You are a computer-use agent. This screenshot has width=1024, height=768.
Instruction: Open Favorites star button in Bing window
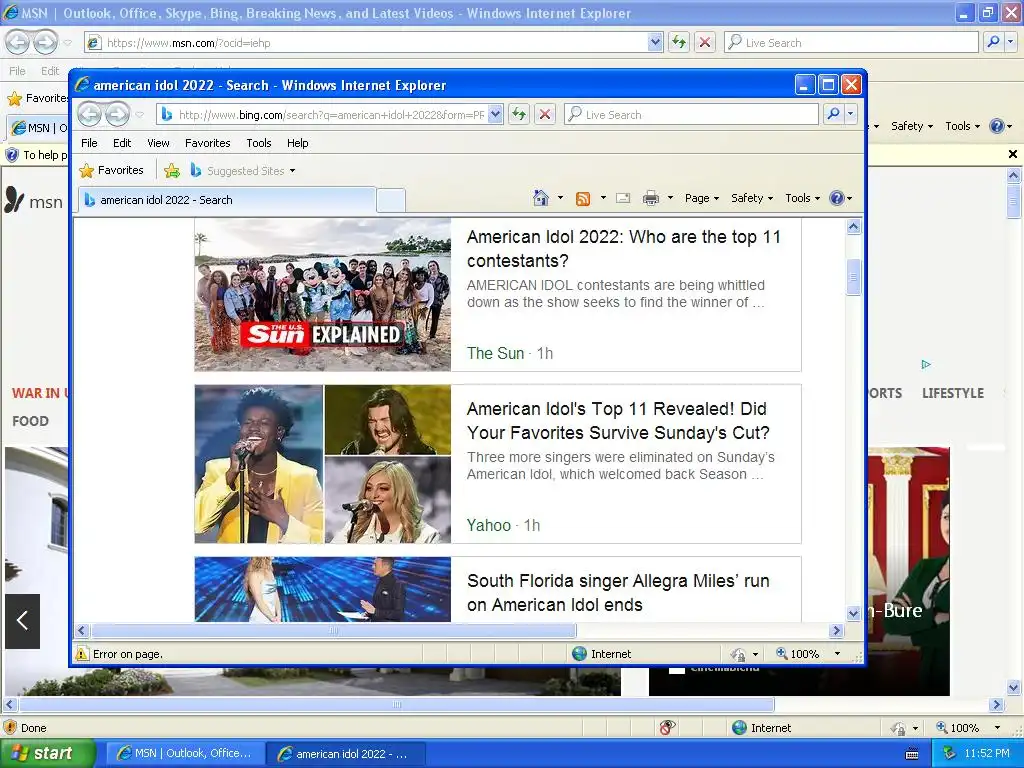coord(112,170)
